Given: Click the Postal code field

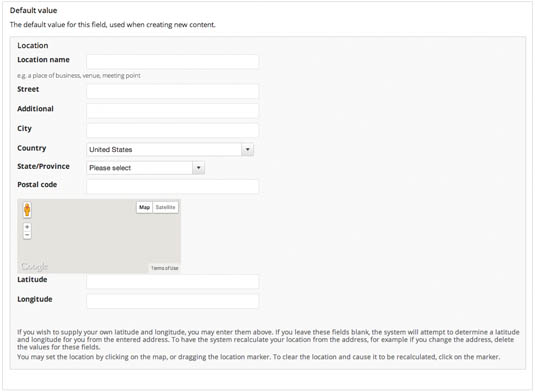Looking at the screenshot, I should click(172, 186).
